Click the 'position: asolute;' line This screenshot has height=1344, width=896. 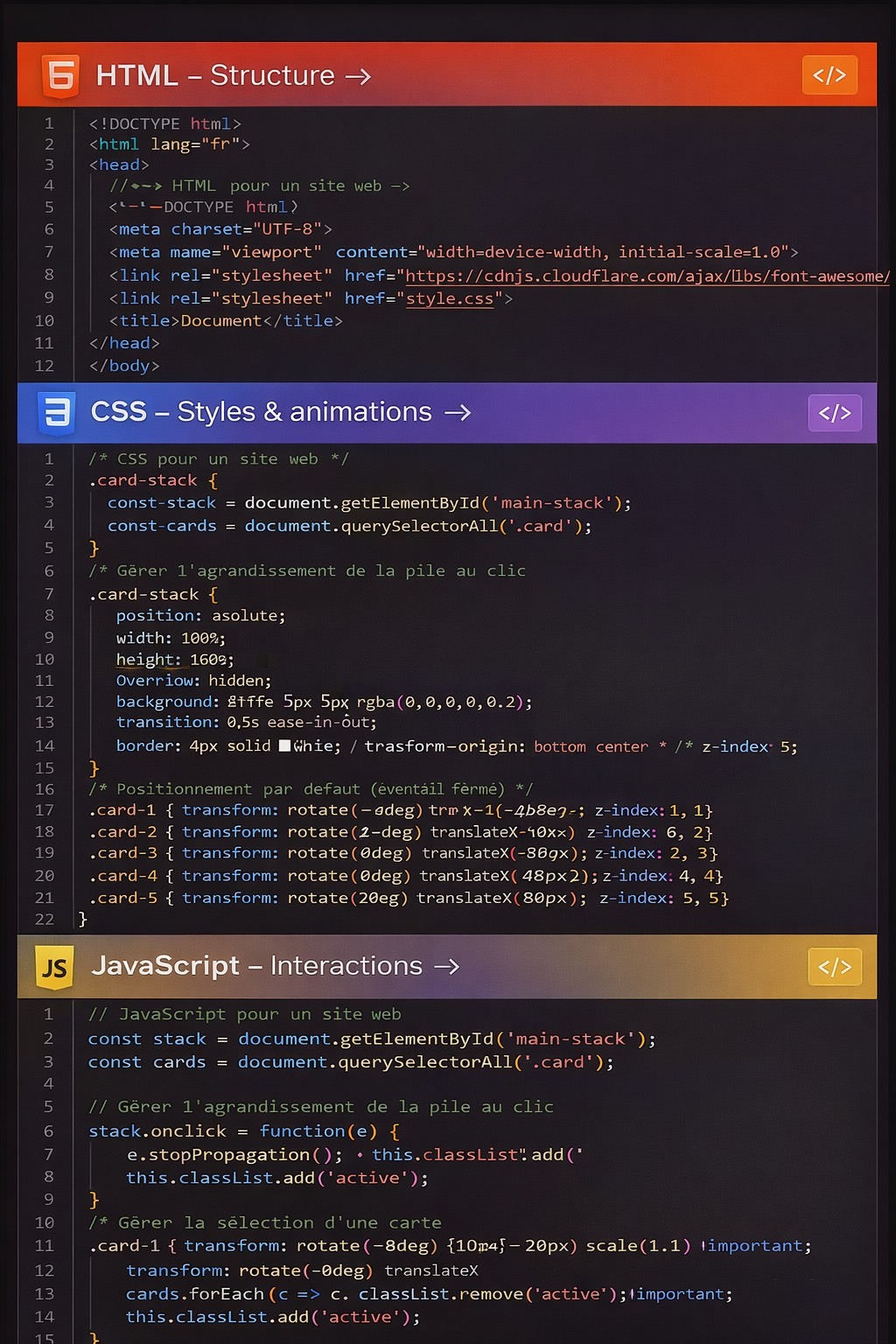[201, 616]
